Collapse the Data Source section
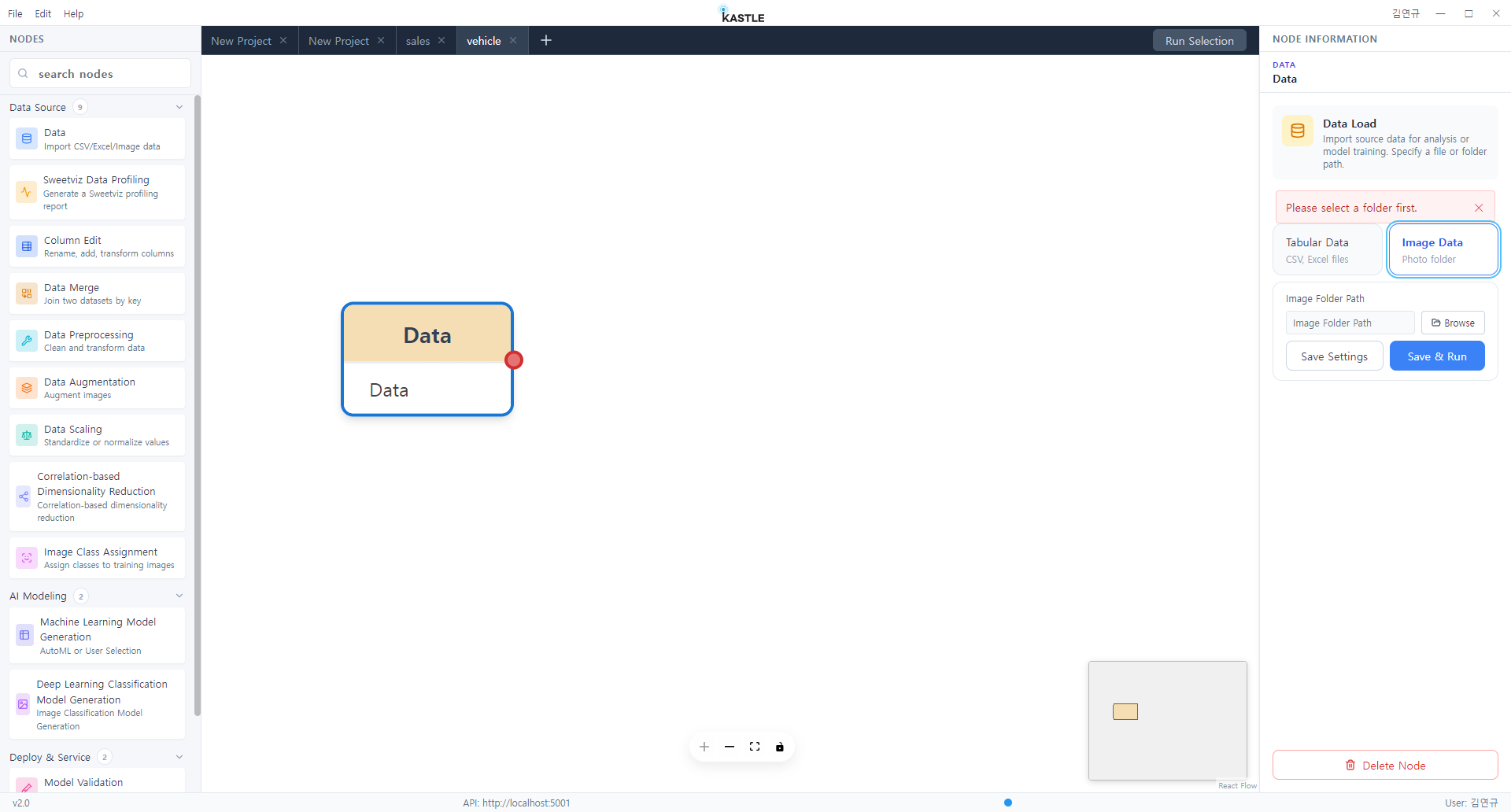1511x812 pixels. pyautogui.click(x=179, y=107)
